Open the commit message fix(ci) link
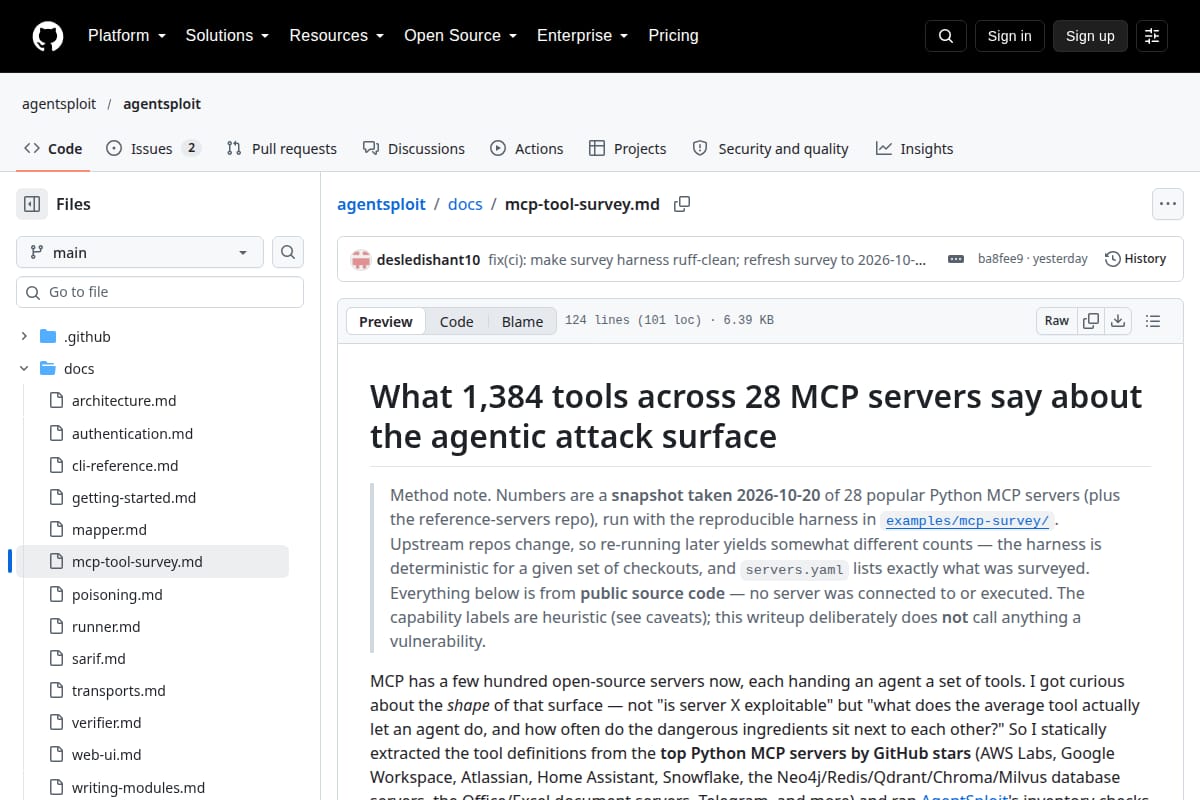The height and width of the screenshot is (800, 1200). coord(708,259)
